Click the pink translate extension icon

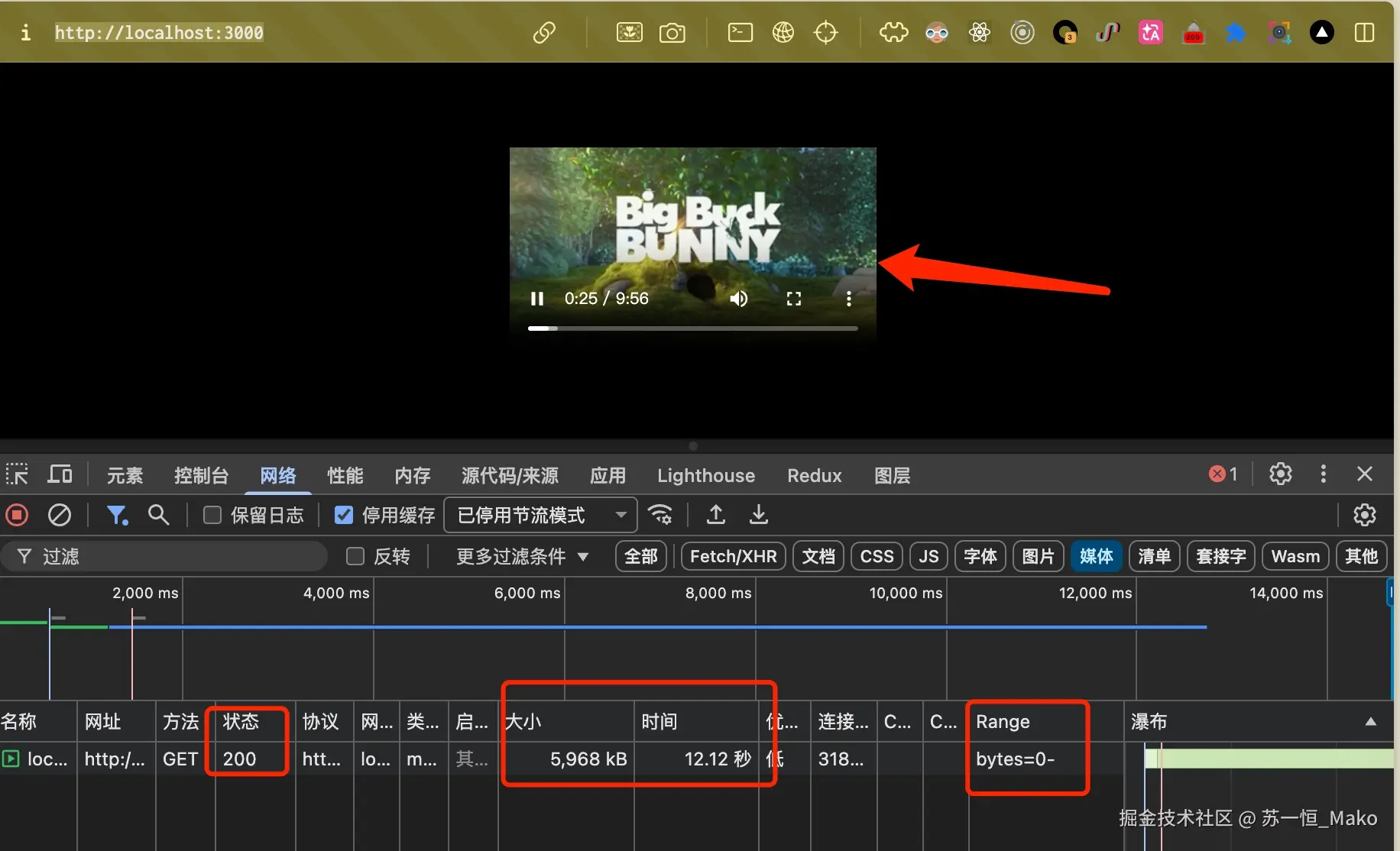click(x=1150, y=33)
